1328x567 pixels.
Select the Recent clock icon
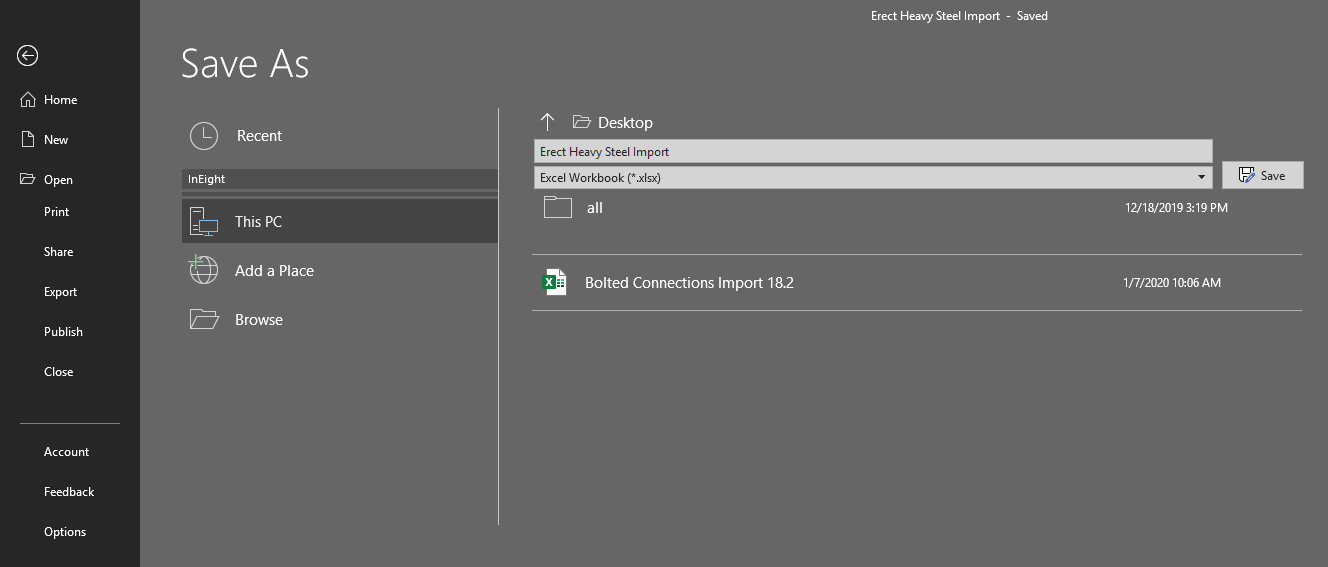pos(204,136)
